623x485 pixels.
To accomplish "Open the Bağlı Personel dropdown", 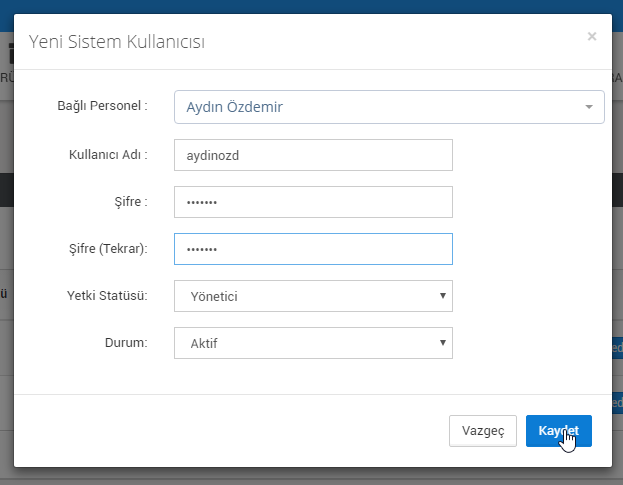I will pos(389,107).
